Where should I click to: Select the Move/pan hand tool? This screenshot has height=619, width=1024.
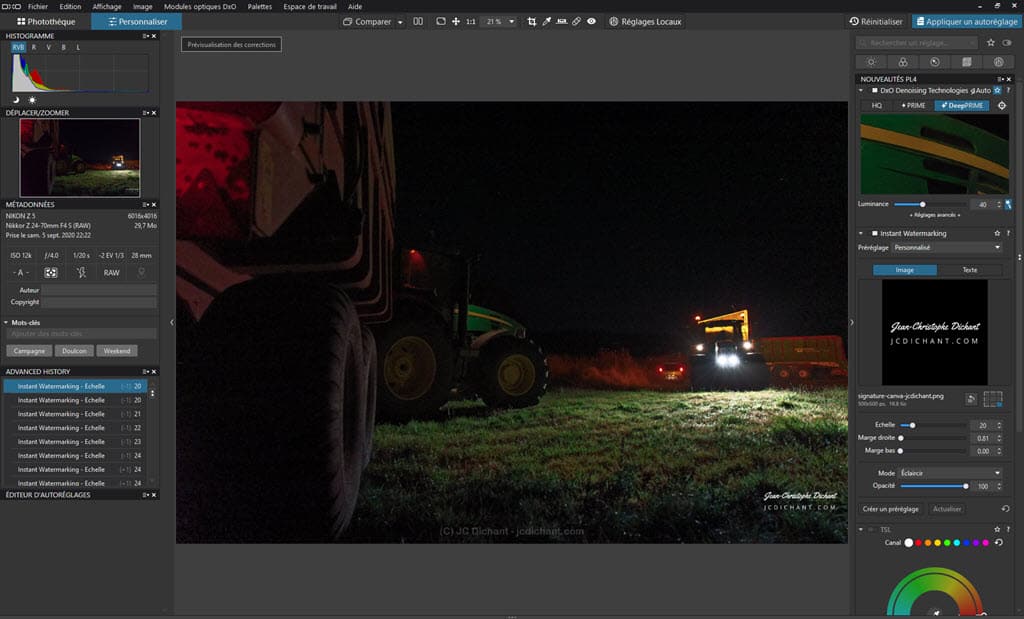point(456,22)
